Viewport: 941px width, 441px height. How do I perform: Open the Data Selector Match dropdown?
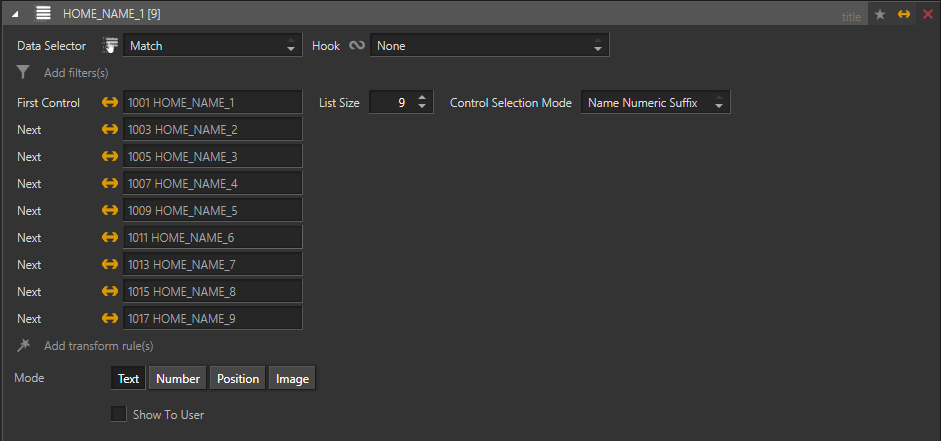click(212, 46)
